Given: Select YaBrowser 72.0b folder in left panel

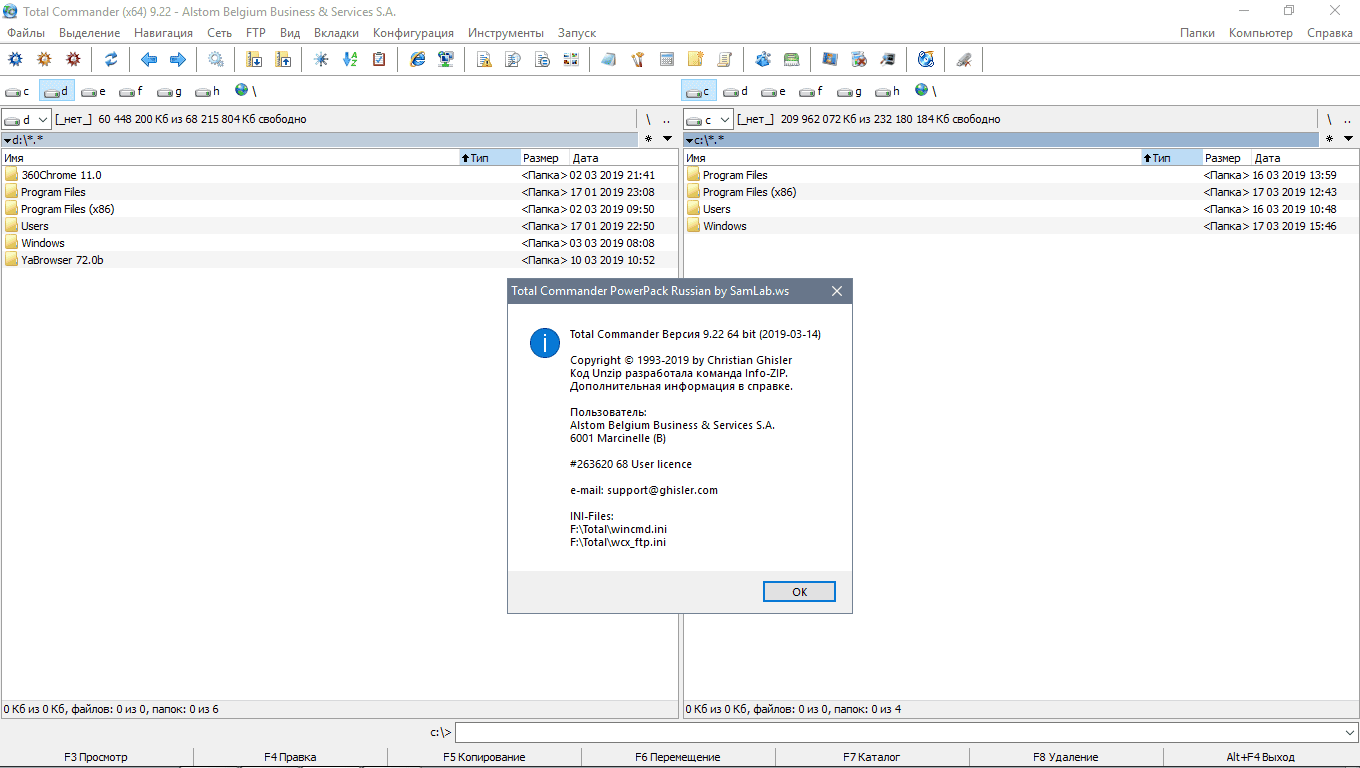Looking at the screenshot, I should (x=339, y=260).
